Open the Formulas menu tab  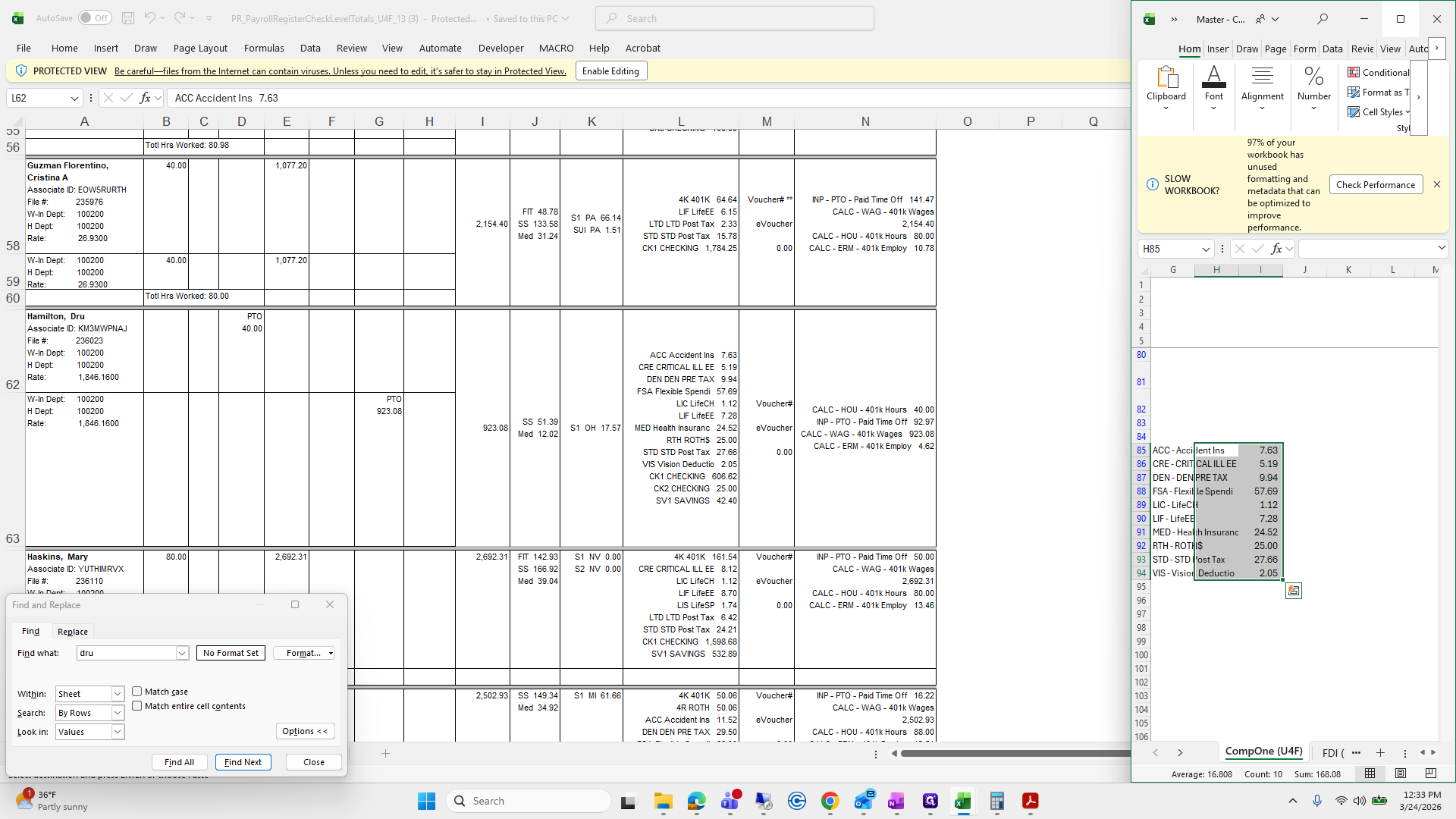click(x=264, y=48)
